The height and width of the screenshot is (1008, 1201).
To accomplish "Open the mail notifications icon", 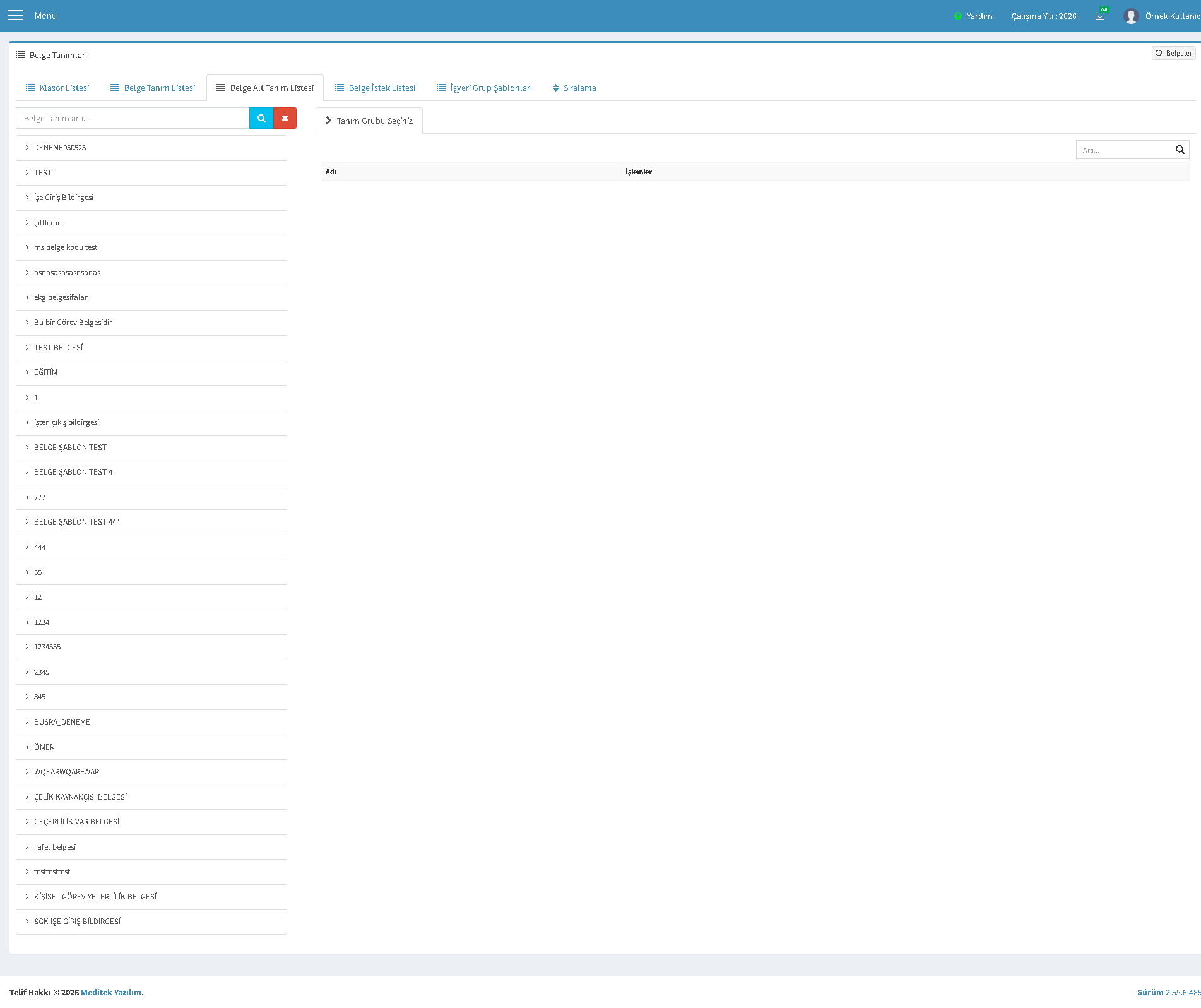I will point(1100,16).
